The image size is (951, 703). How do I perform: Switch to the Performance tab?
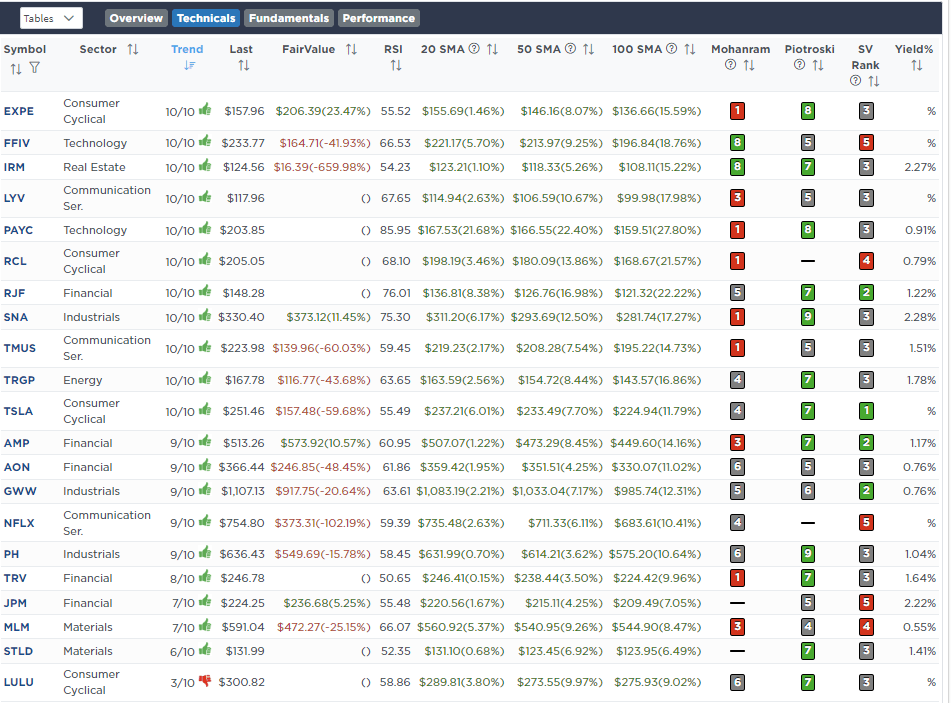378,17
